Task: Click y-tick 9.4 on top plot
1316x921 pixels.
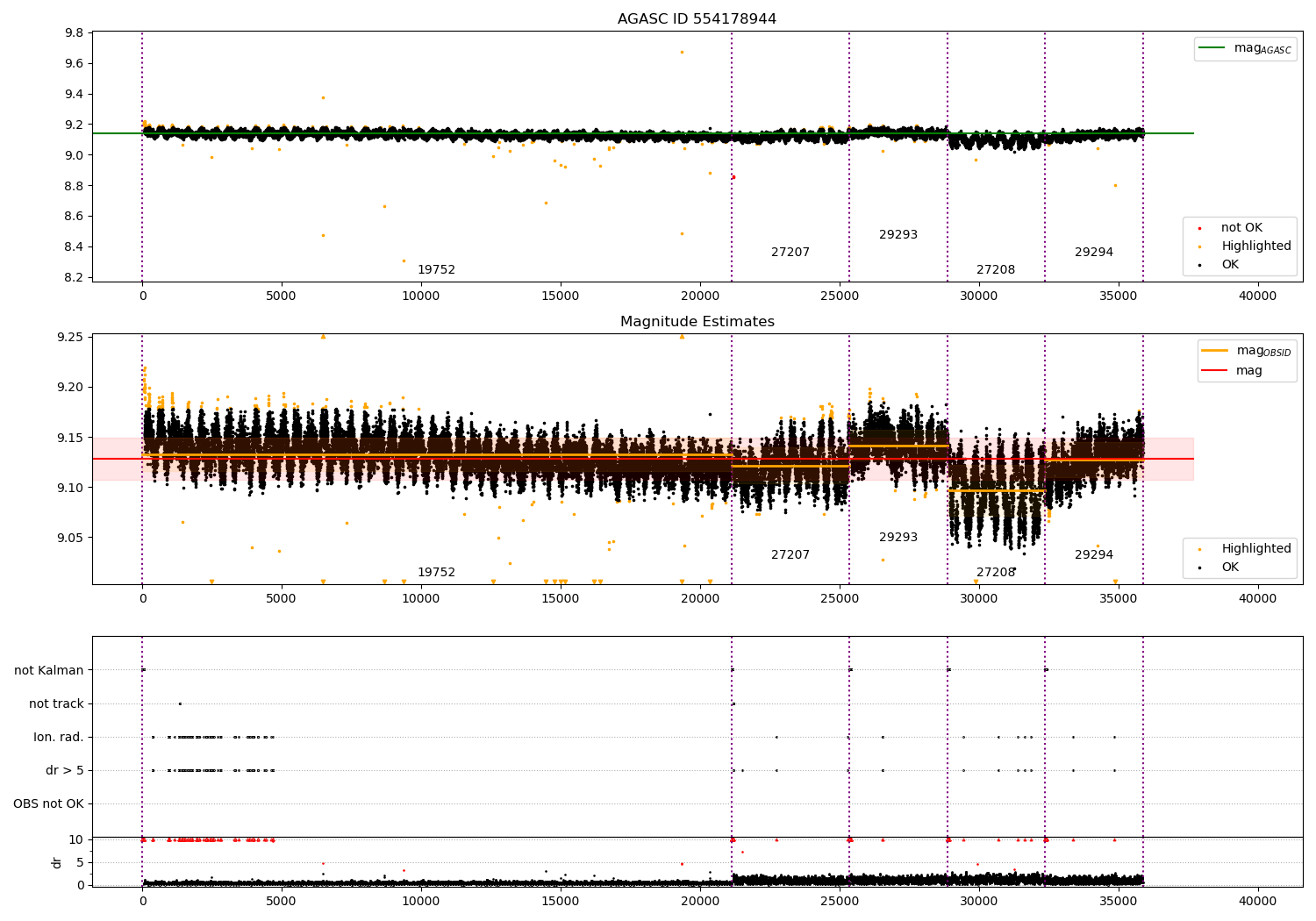Action: [x=75, y=95]
